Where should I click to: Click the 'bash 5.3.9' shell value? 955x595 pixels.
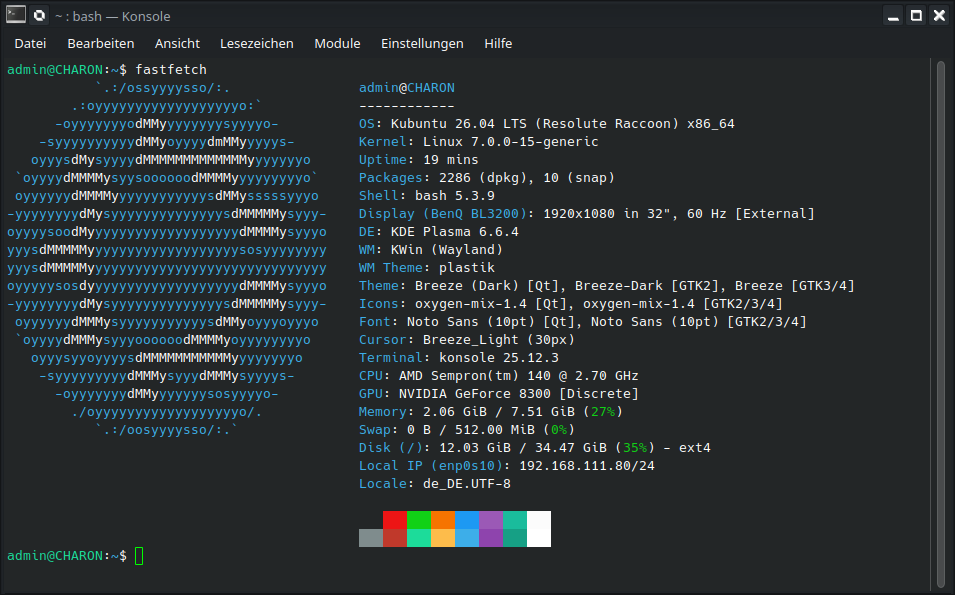[454, 195]
